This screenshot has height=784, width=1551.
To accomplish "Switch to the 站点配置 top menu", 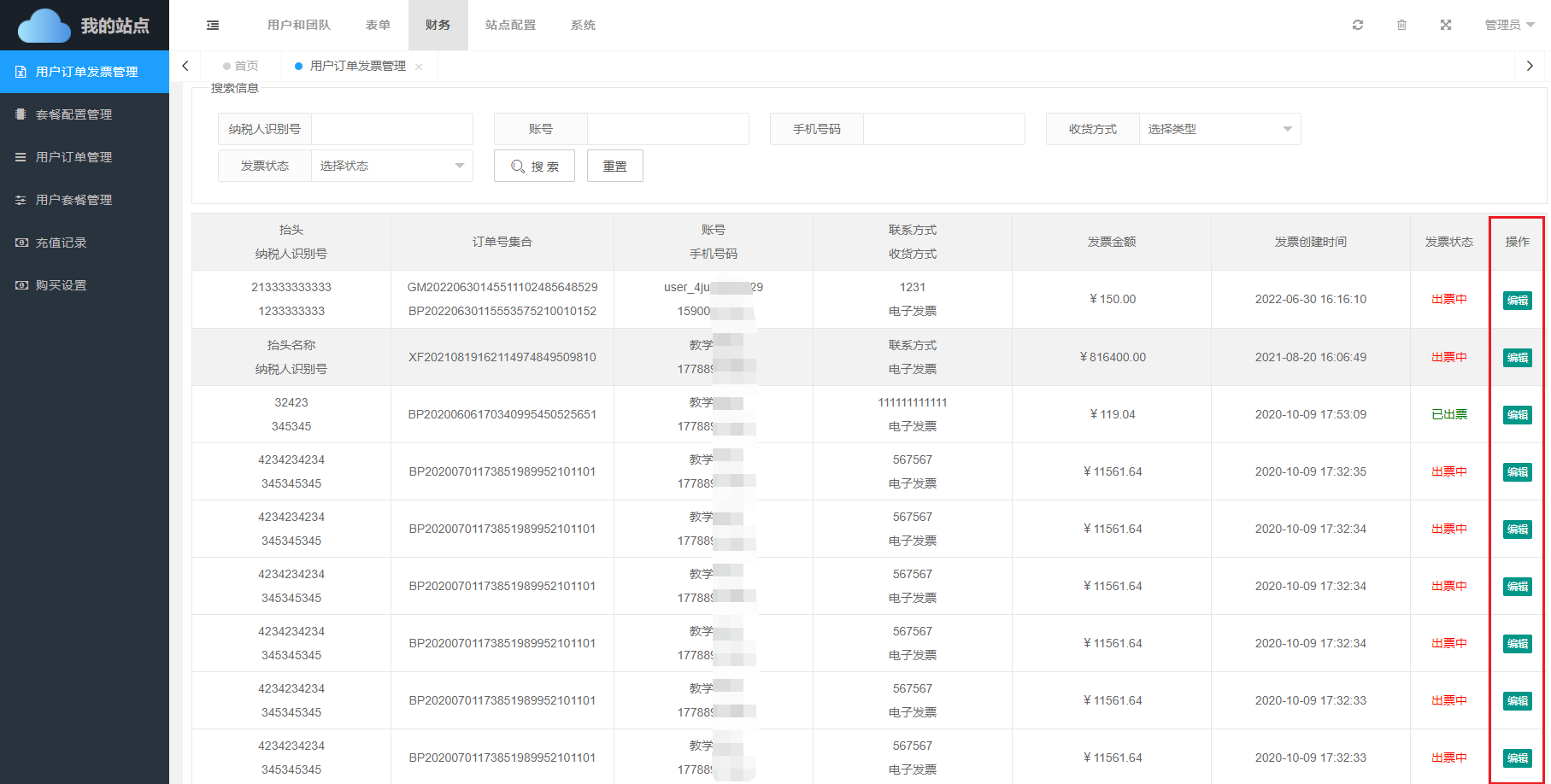I will 510,25.
